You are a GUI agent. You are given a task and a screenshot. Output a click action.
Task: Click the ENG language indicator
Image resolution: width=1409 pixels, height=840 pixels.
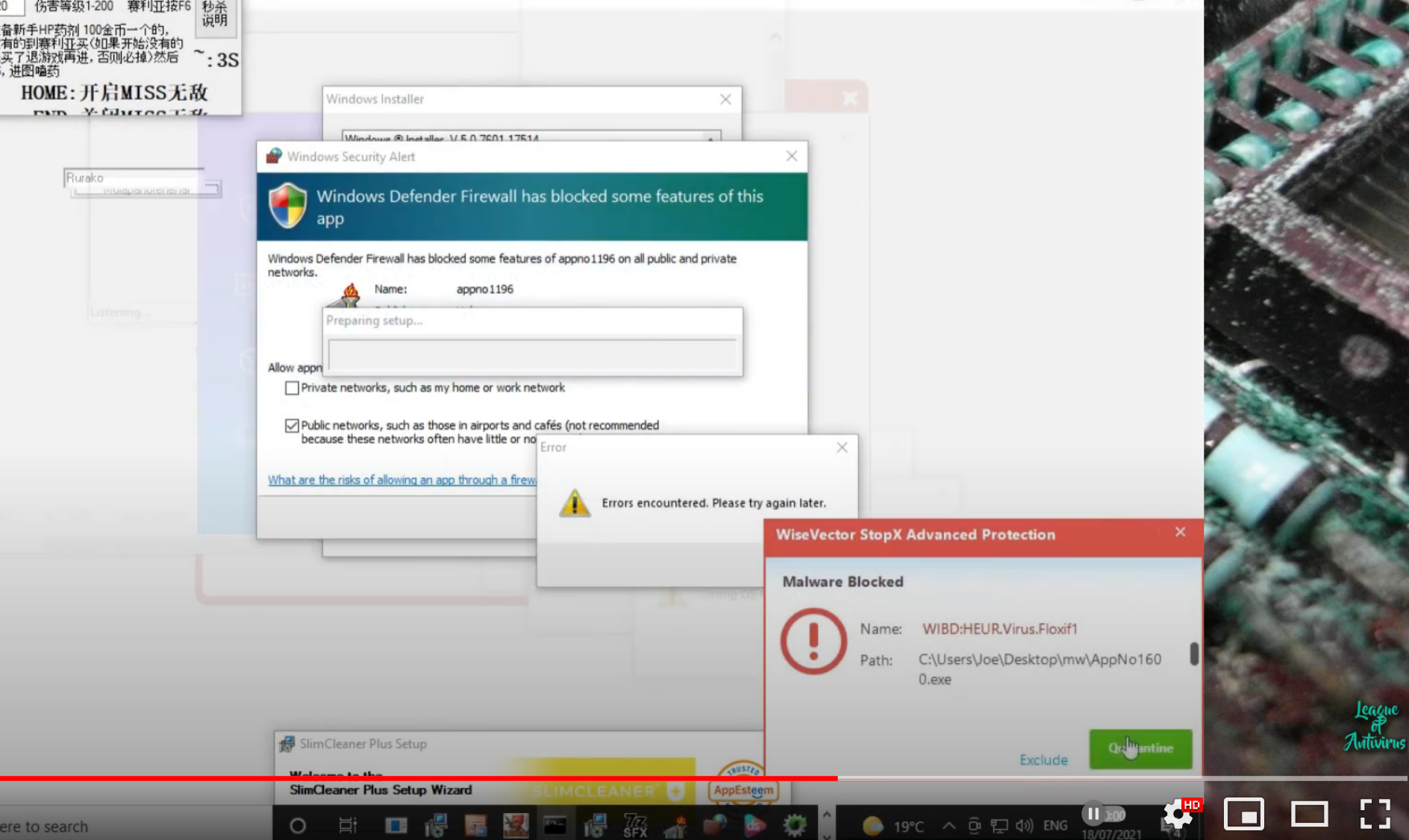click(x=1055, y=826)
